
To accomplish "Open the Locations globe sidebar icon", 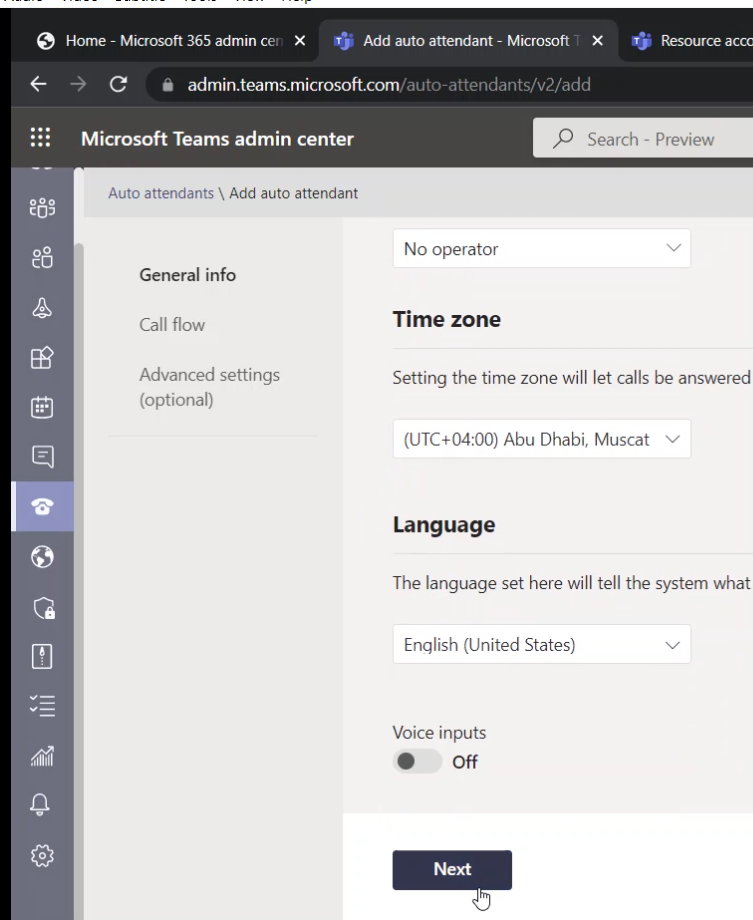I will 42,557.
